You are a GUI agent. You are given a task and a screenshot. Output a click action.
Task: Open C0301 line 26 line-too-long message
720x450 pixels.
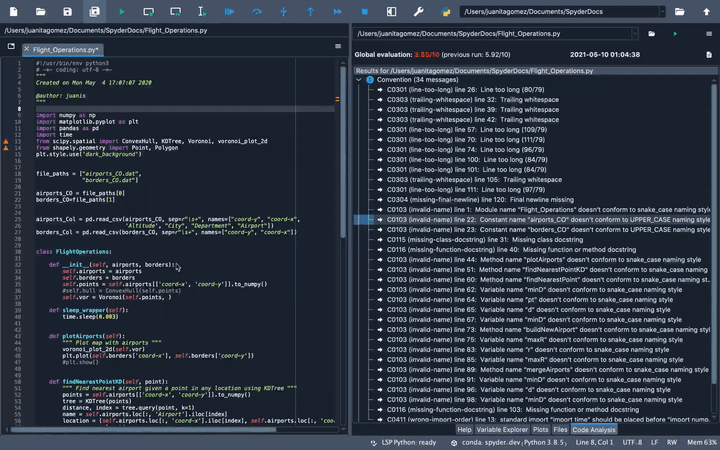tap(465, 90)
